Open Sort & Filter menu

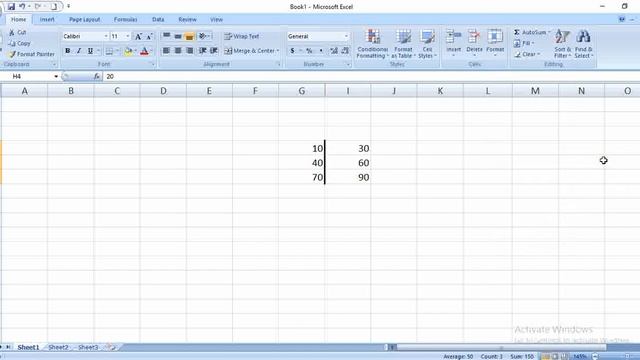tap(562, 44)
